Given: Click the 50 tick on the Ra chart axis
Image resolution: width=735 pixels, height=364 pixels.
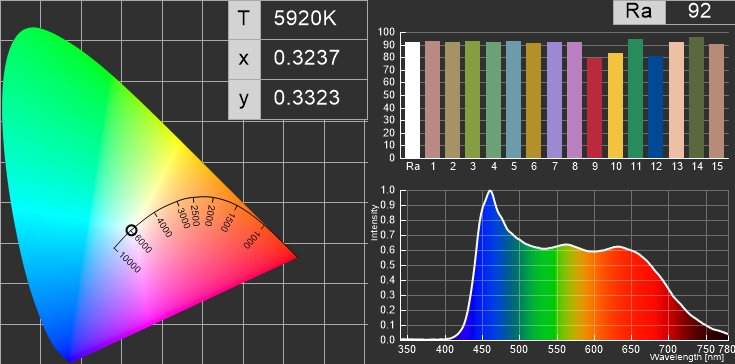Looking at the screenshot, I should pyautogui.click(x=390, y=95).
